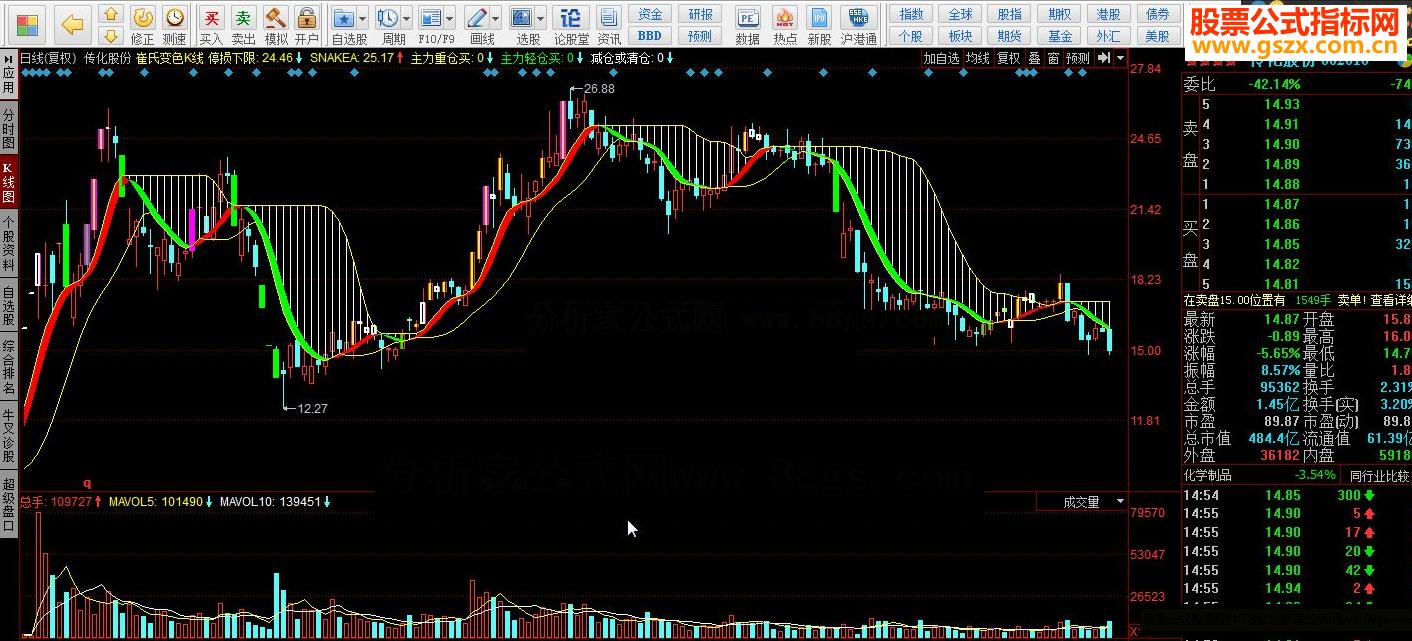Image resolution: width=1412 pixels, height=641 pixels.
Task: Click the down arrow navigation icon
Action: coord(112,36)
